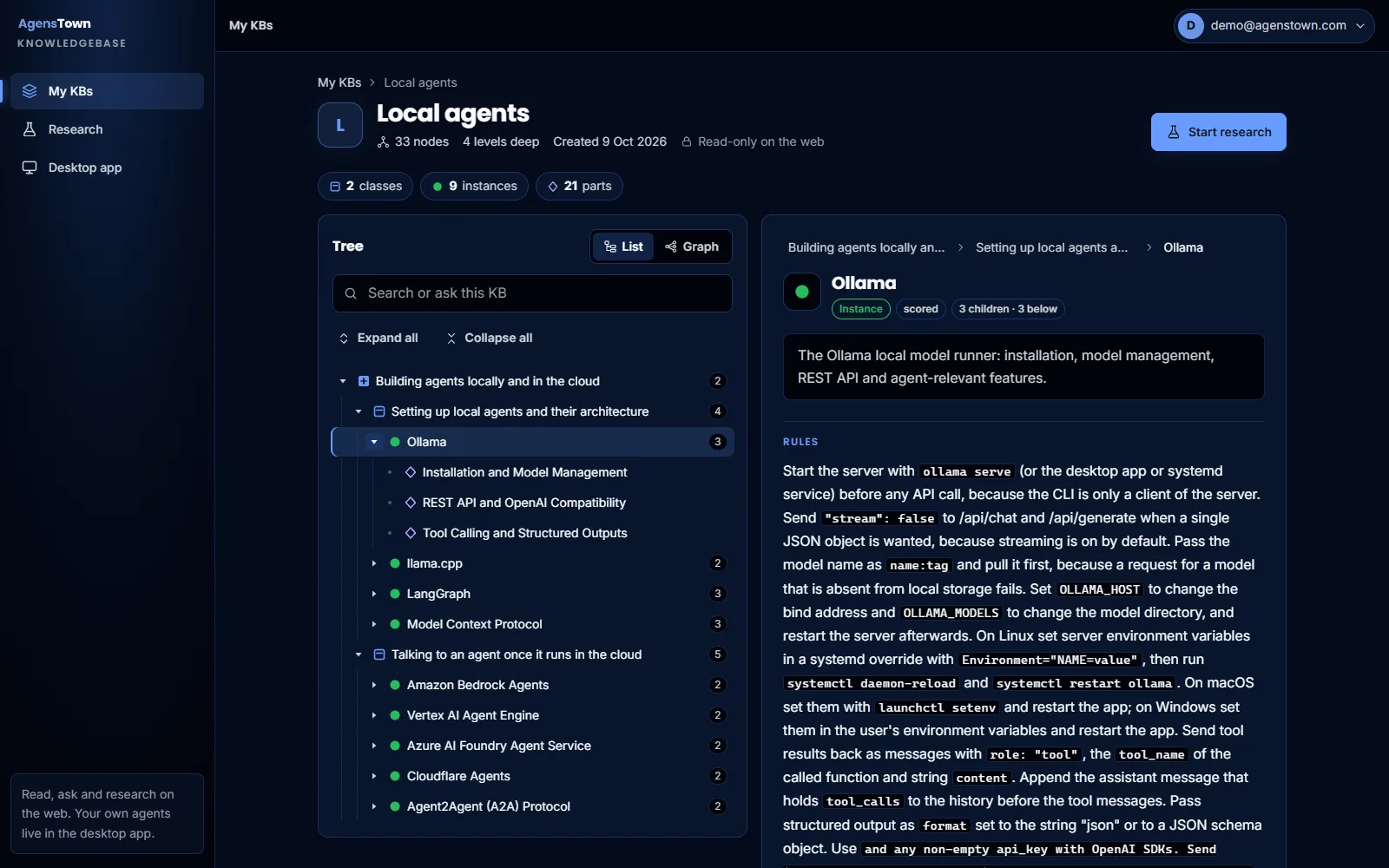This screenshot has width=1389, height=868.
Task: Click the 3 children · 3 below tag
Action: click(x=1008, y=309)
